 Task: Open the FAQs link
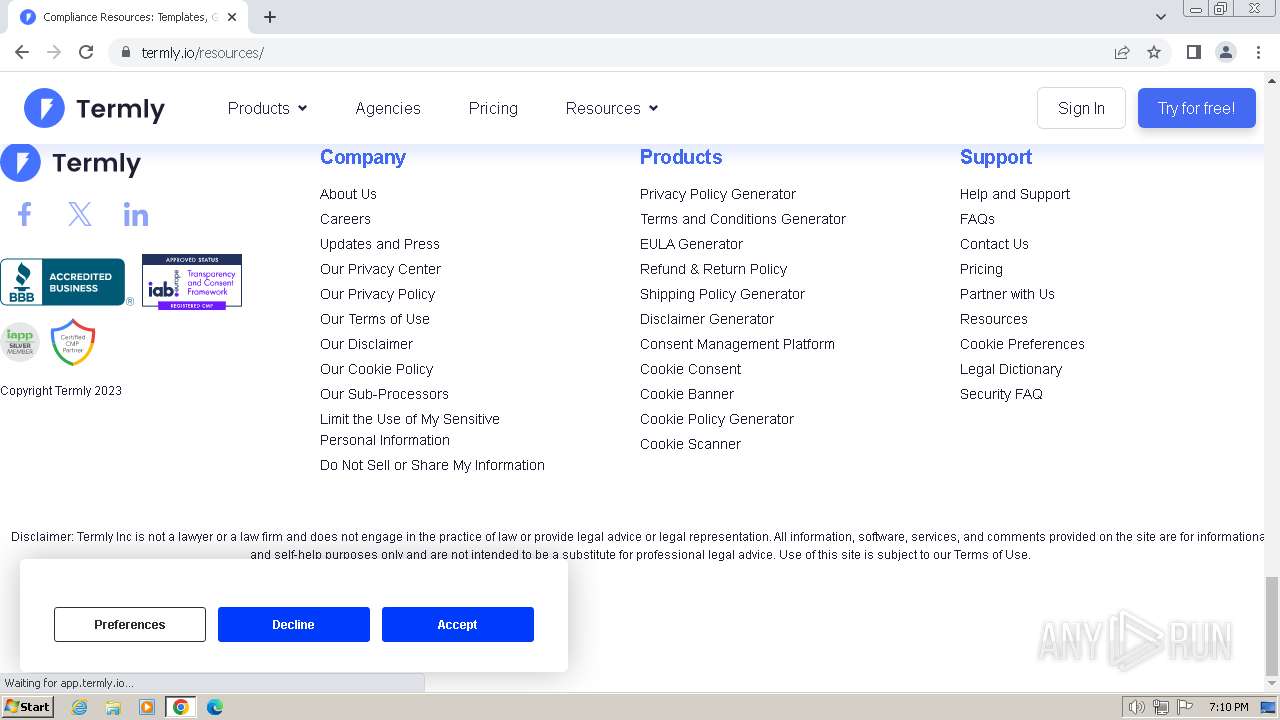pyautogui.click(x=977, y=219)
